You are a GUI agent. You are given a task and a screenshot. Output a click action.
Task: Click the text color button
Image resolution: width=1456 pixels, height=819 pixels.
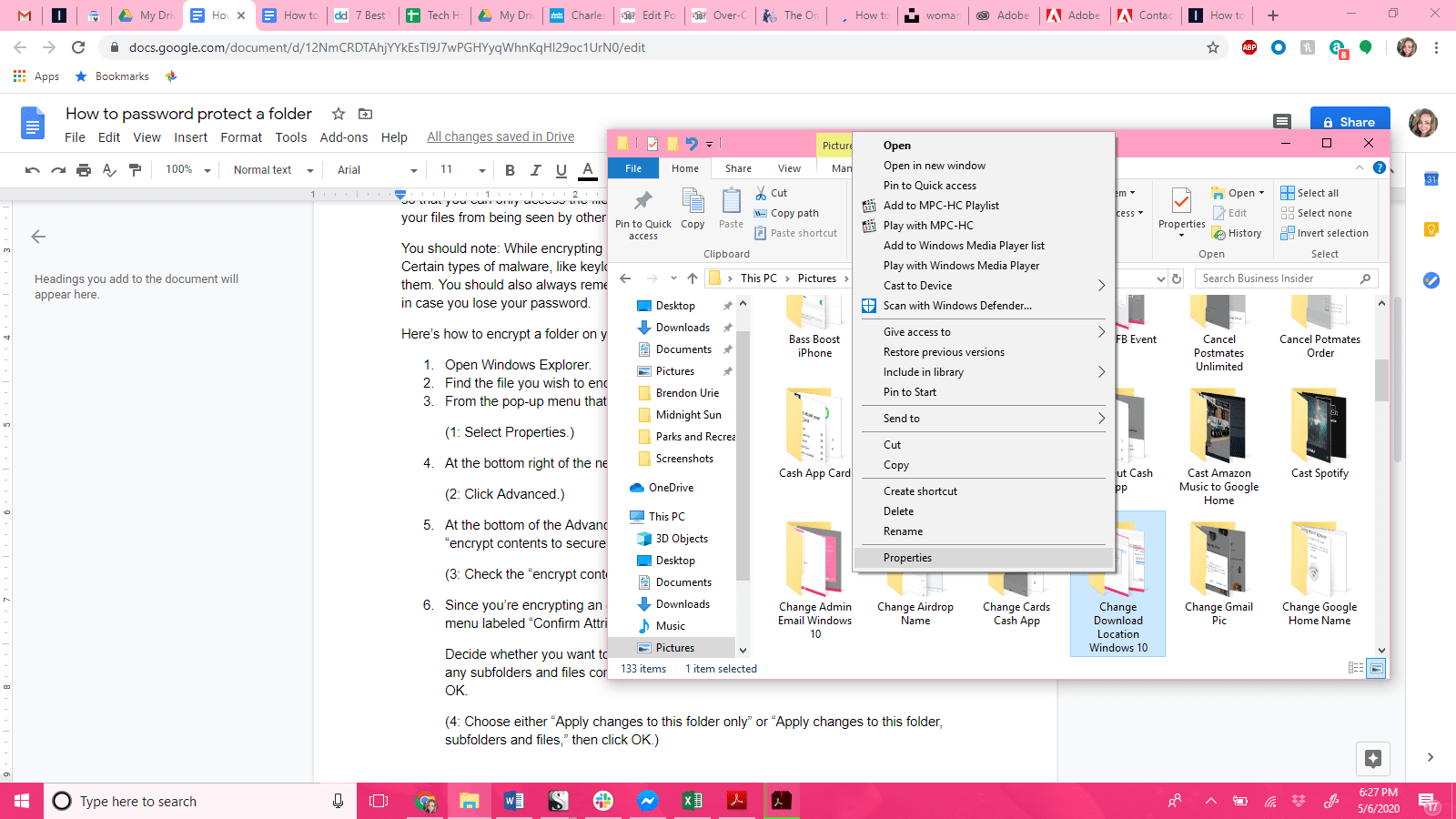click(588, 170)
